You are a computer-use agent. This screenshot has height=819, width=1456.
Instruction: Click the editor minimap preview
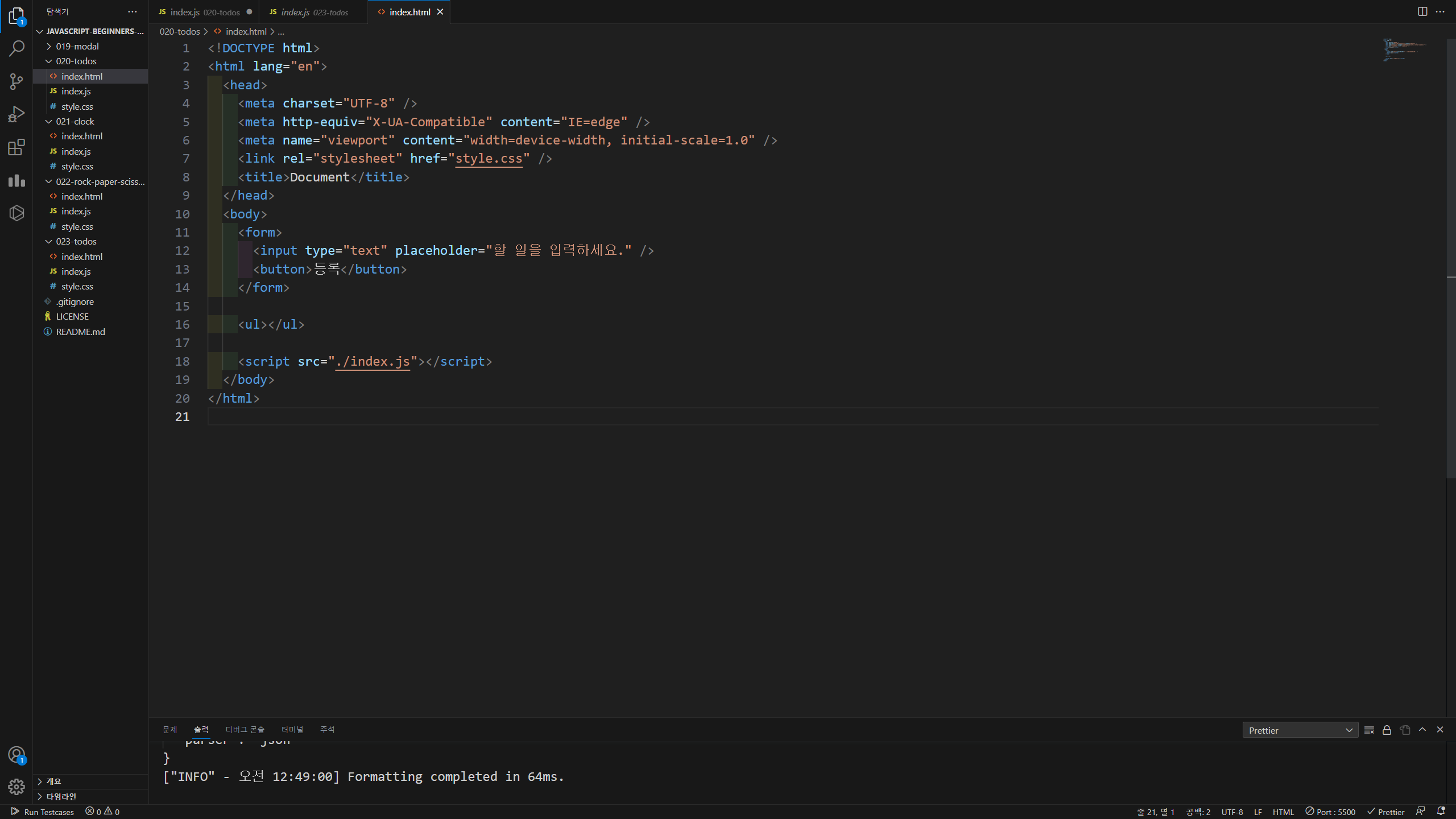click(1405, 50)
